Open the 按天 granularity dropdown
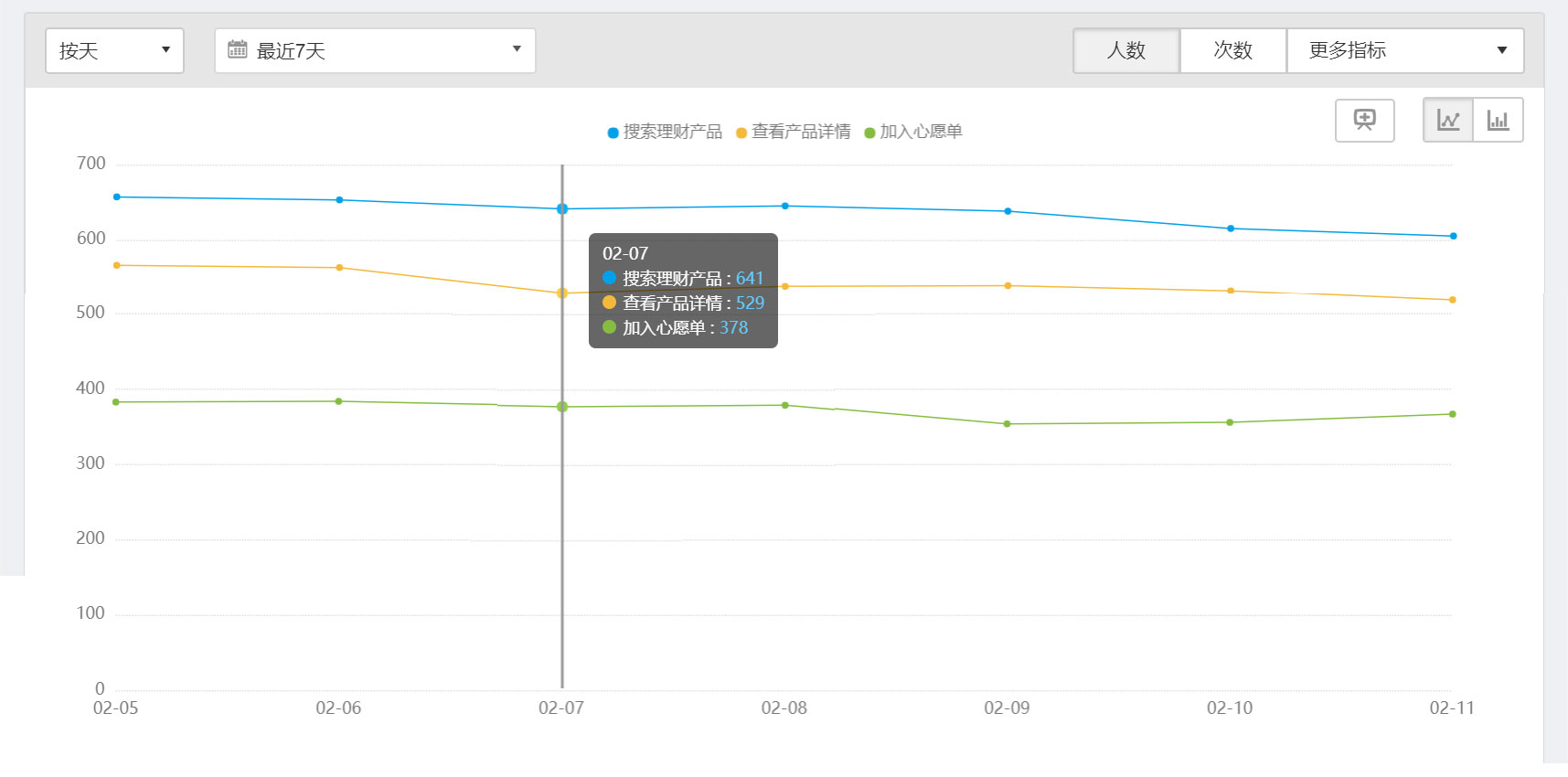 [114, 50]
